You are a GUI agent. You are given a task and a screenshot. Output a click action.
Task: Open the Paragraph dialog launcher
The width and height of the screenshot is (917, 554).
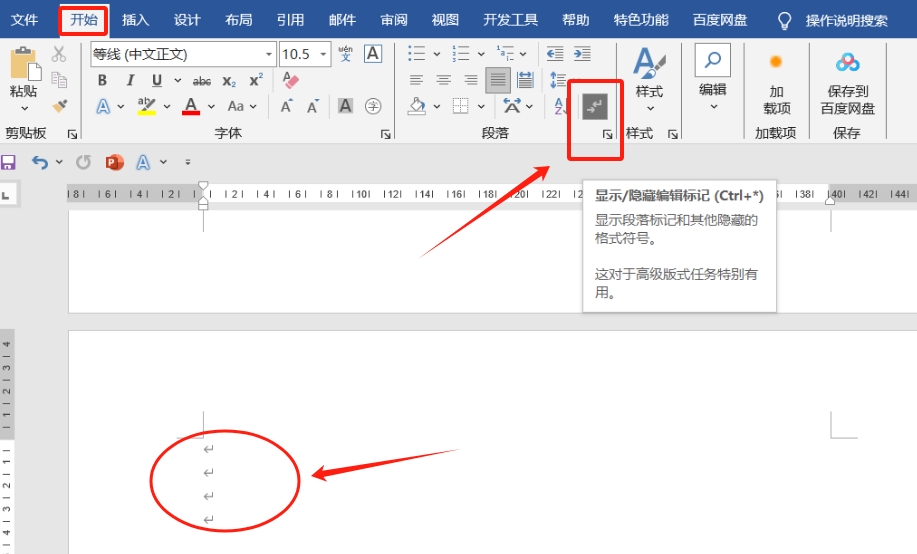[608, 135]
